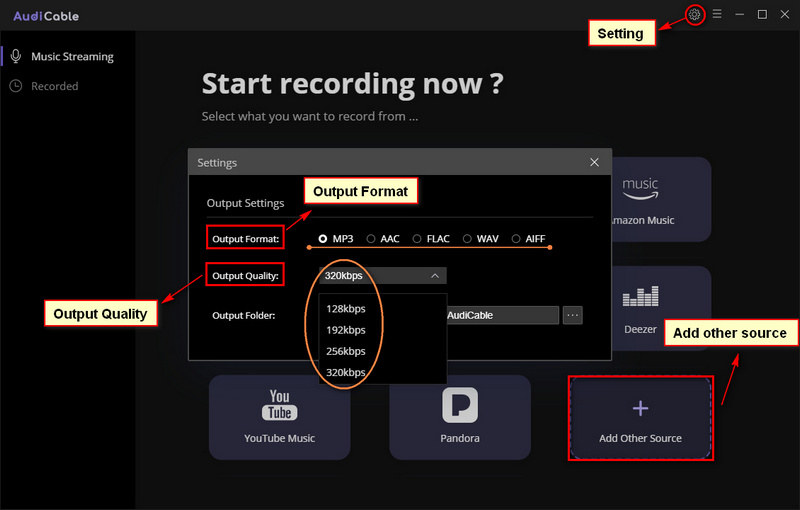Click the clock icon beside Recorded
Image resolution: width=800 pixels, height=510 pixels.
pos(16,86)
